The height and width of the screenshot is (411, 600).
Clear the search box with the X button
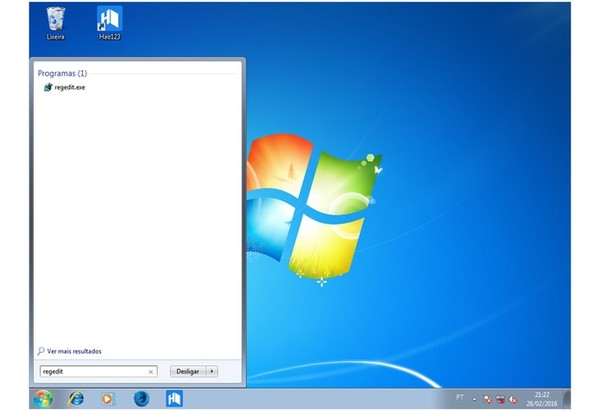point(151,372)
